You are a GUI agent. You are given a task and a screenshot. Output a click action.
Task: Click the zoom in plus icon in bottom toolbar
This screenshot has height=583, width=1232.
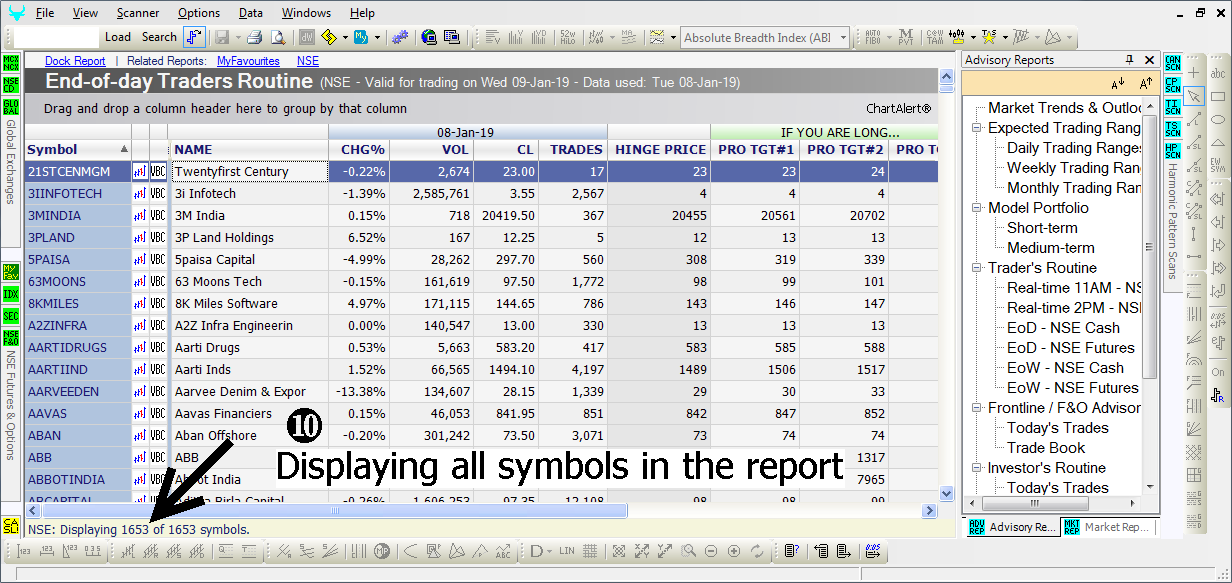pyautogui.click(x=734, y=551)
